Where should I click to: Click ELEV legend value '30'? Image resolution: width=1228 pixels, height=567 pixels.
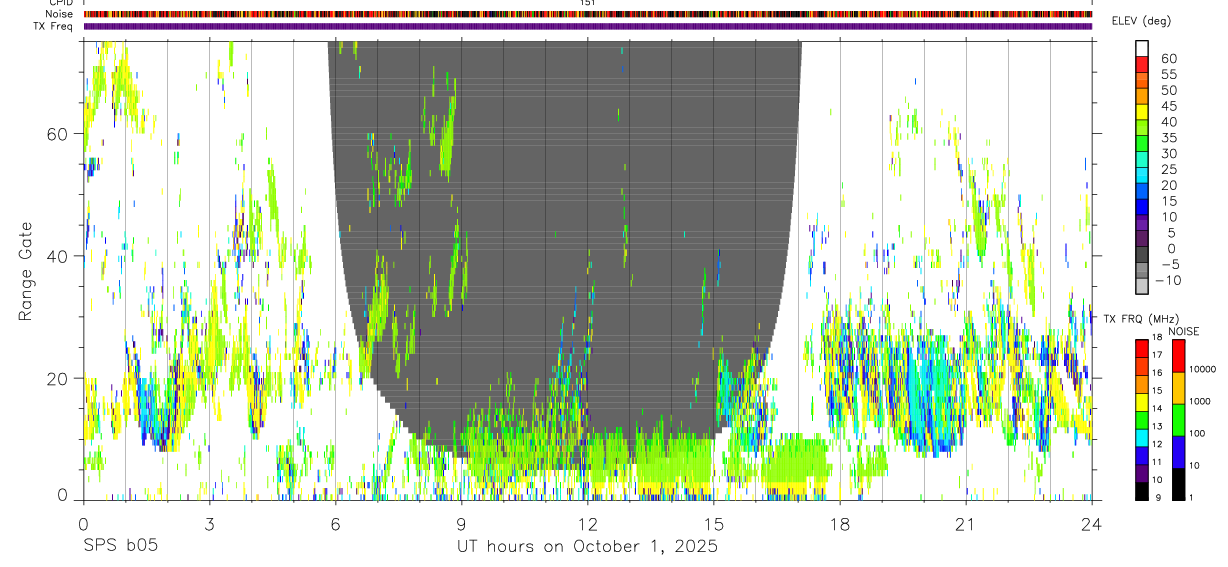click(x=1169, y=154)
